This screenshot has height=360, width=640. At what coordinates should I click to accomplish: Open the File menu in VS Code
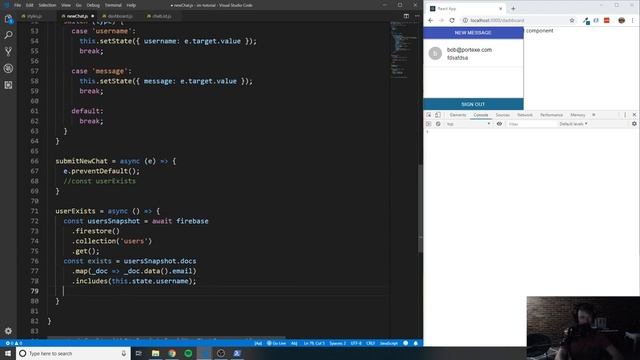(x=17, y=5)
